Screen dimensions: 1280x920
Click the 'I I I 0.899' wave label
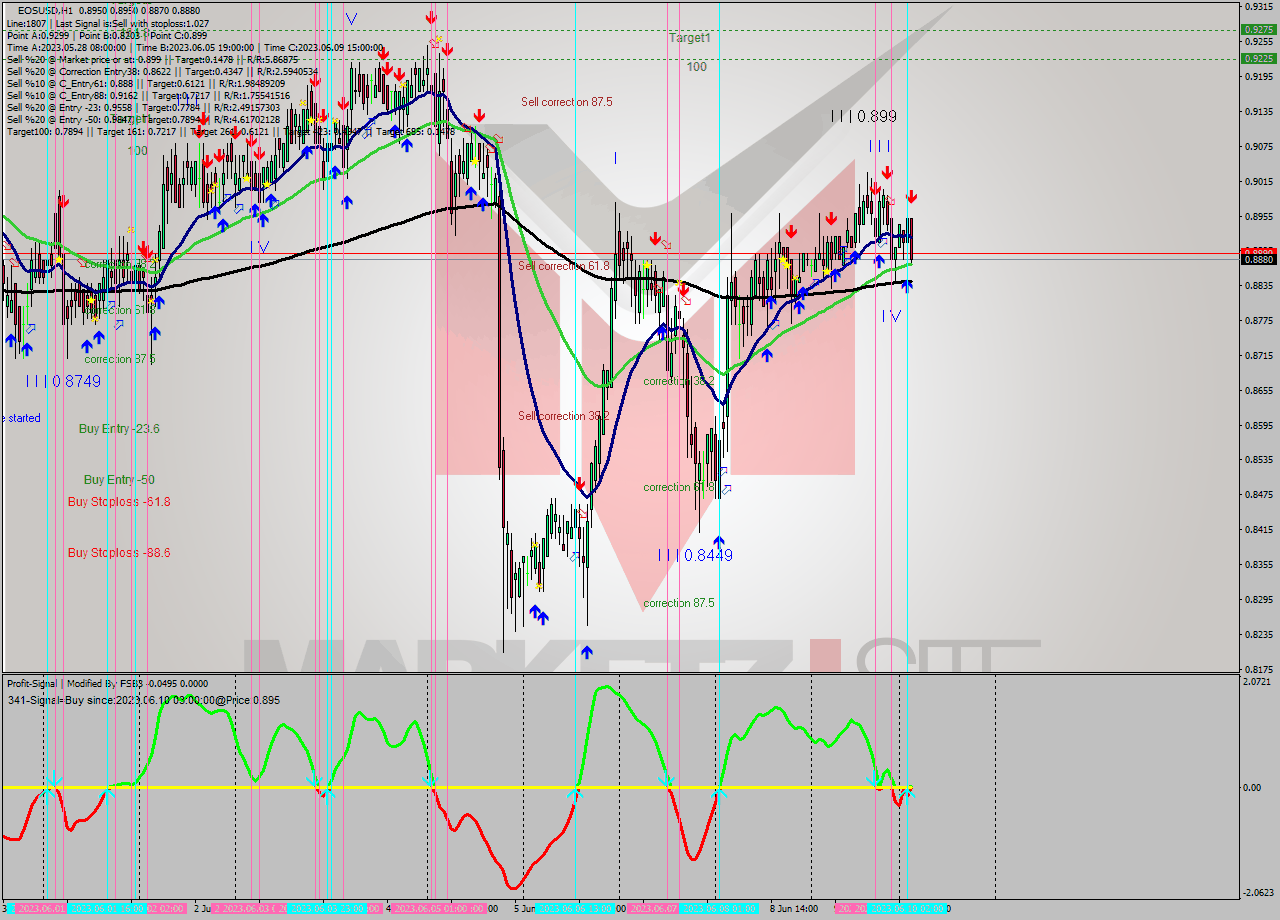(x=864, y=116)
